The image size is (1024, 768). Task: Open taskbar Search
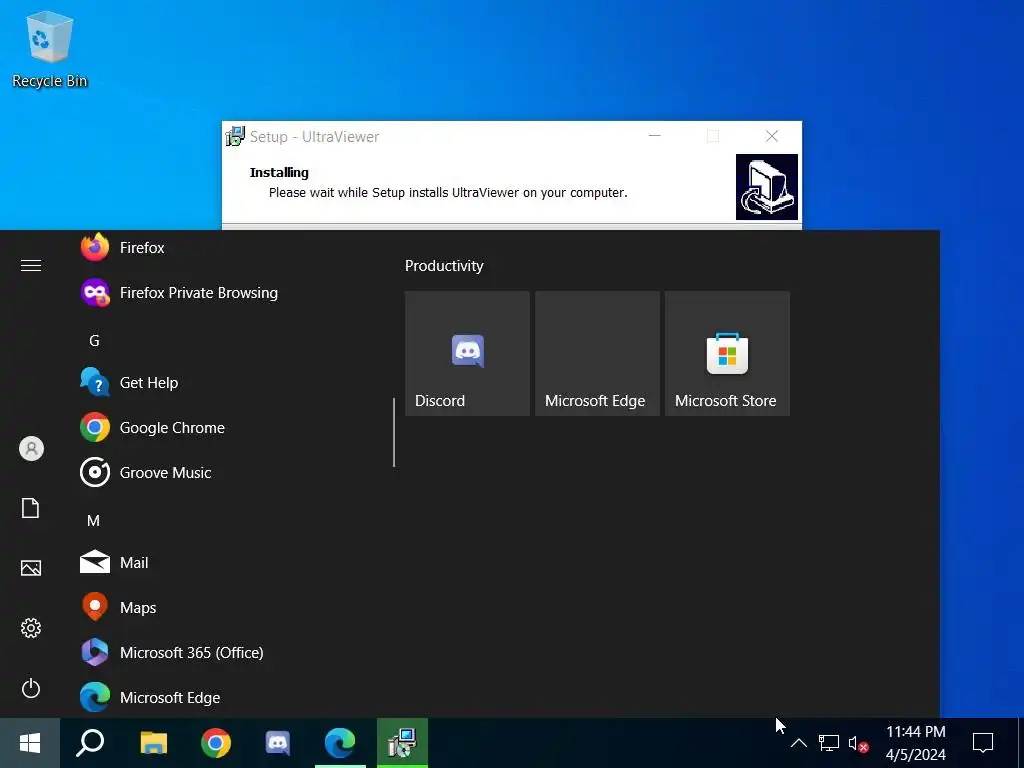pyautogui.click(x=90, y=743)
